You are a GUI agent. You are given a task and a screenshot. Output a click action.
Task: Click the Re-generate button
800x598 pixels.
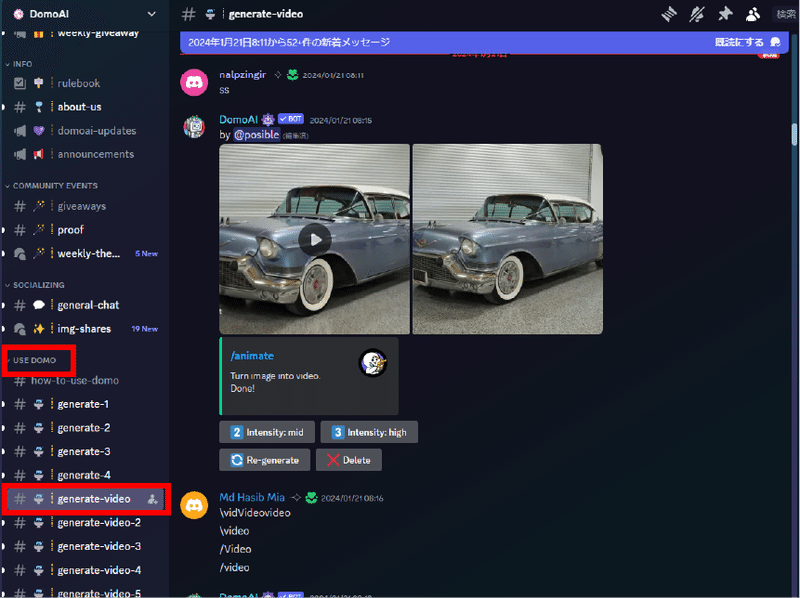coord(264,460)
